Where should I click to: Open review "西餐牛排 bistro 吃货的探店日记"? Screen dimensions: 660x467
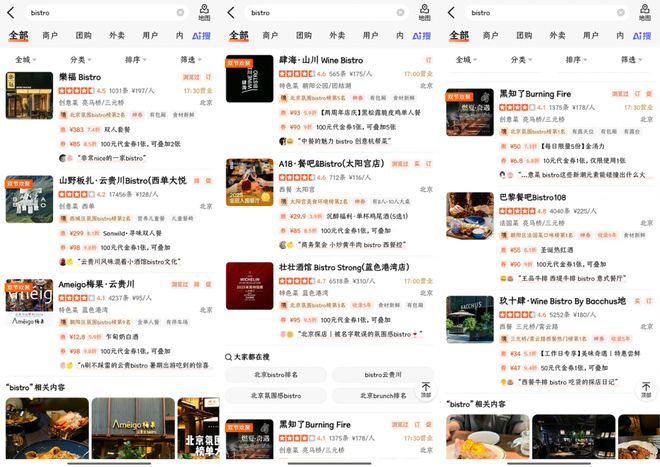click(568, 382)
